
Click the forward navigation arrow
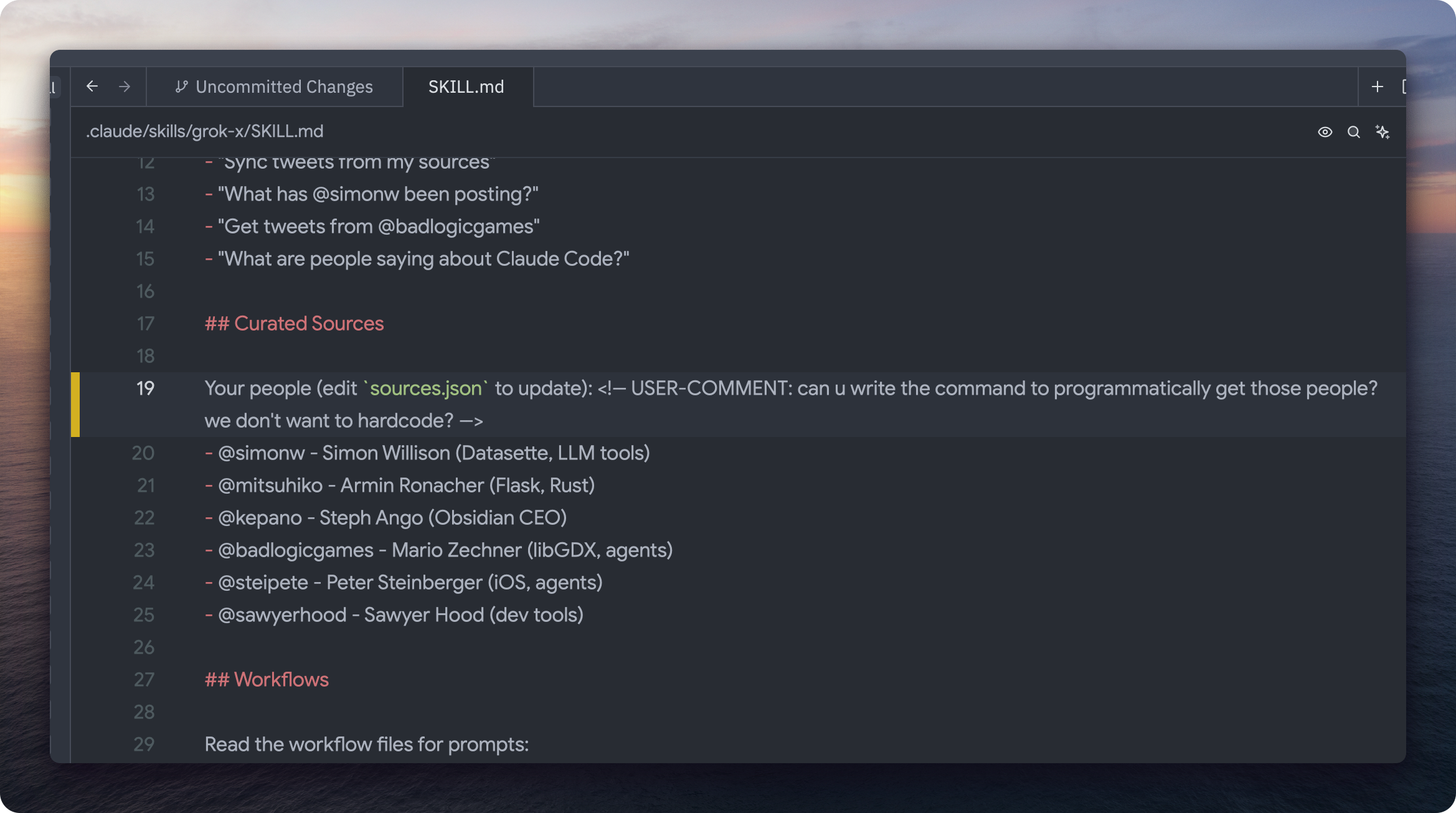pyautogui.click(x=125, y=87)
